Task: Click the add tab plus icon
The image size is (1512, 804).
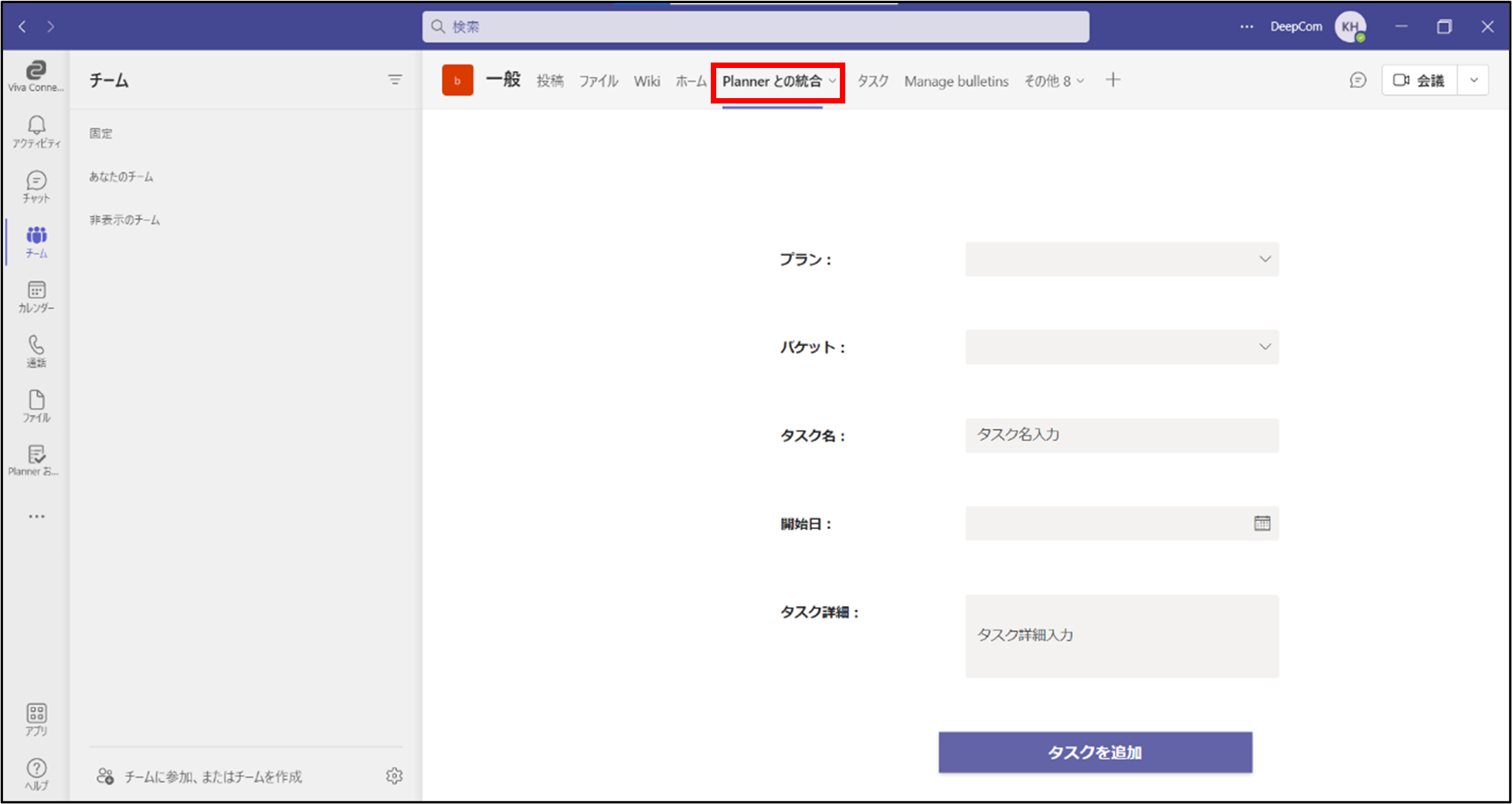Action: [1113, 80]
